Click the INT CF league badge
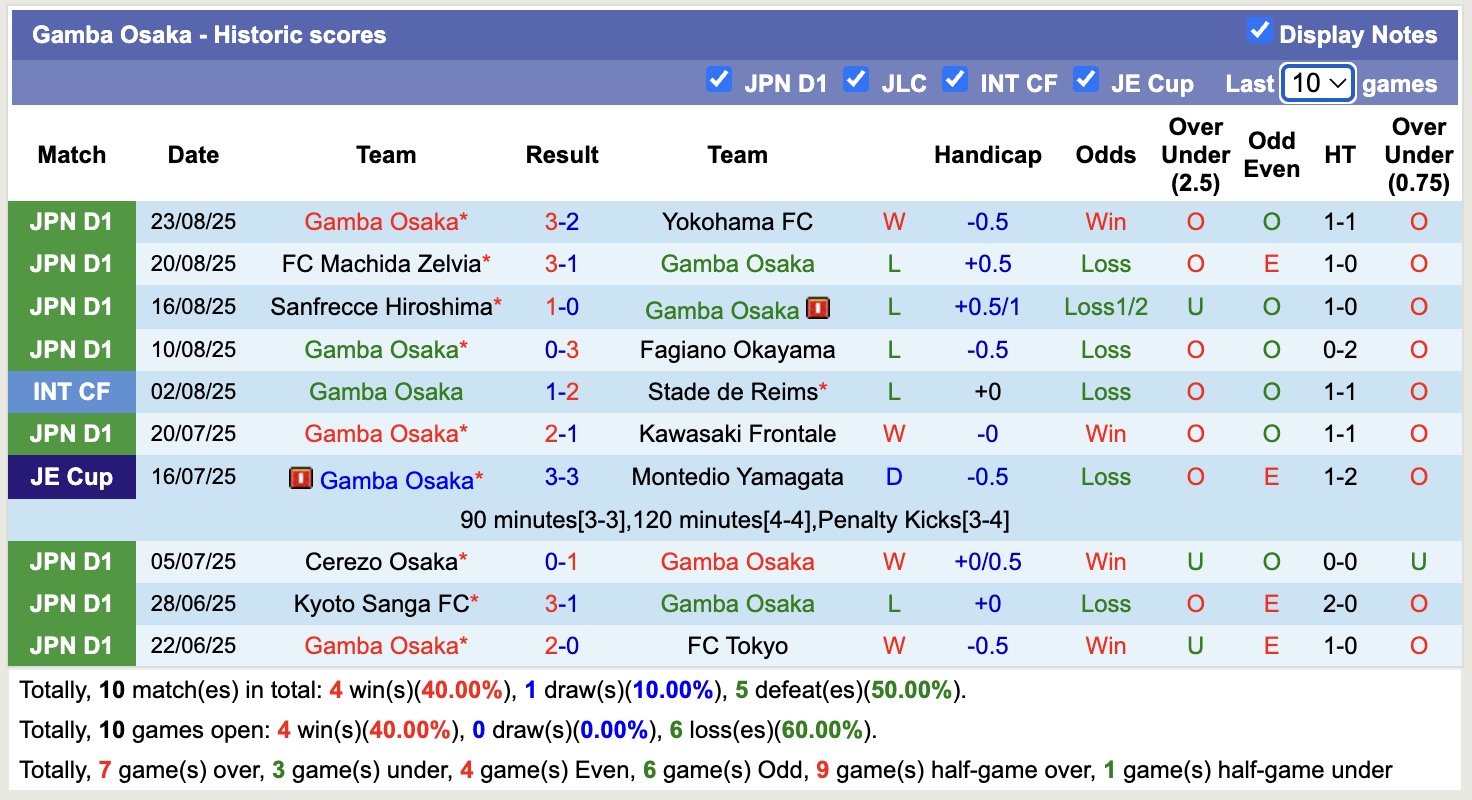 71,392
